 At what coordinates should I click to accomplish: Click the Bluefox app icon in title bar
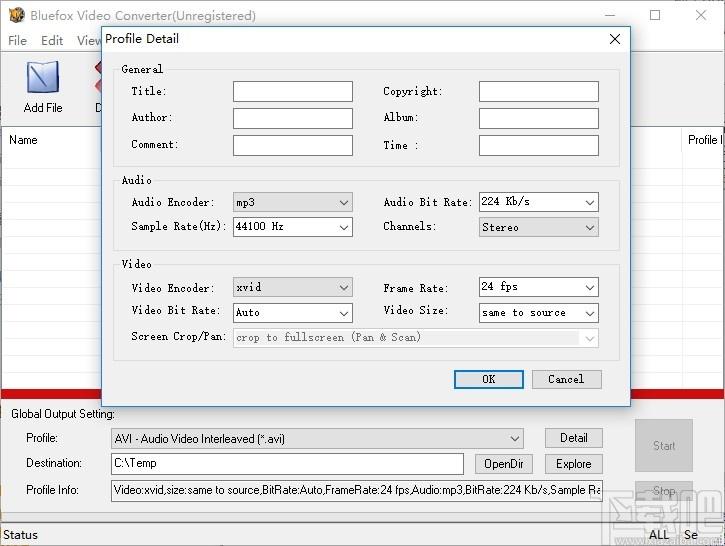tap(17, 15)
